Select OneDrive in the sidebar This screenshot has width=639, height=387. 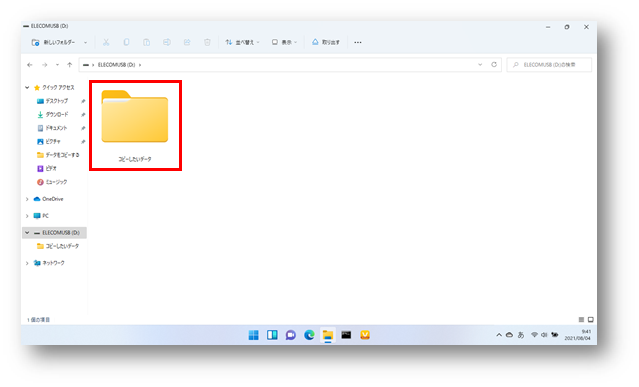(x=48, y=199)
